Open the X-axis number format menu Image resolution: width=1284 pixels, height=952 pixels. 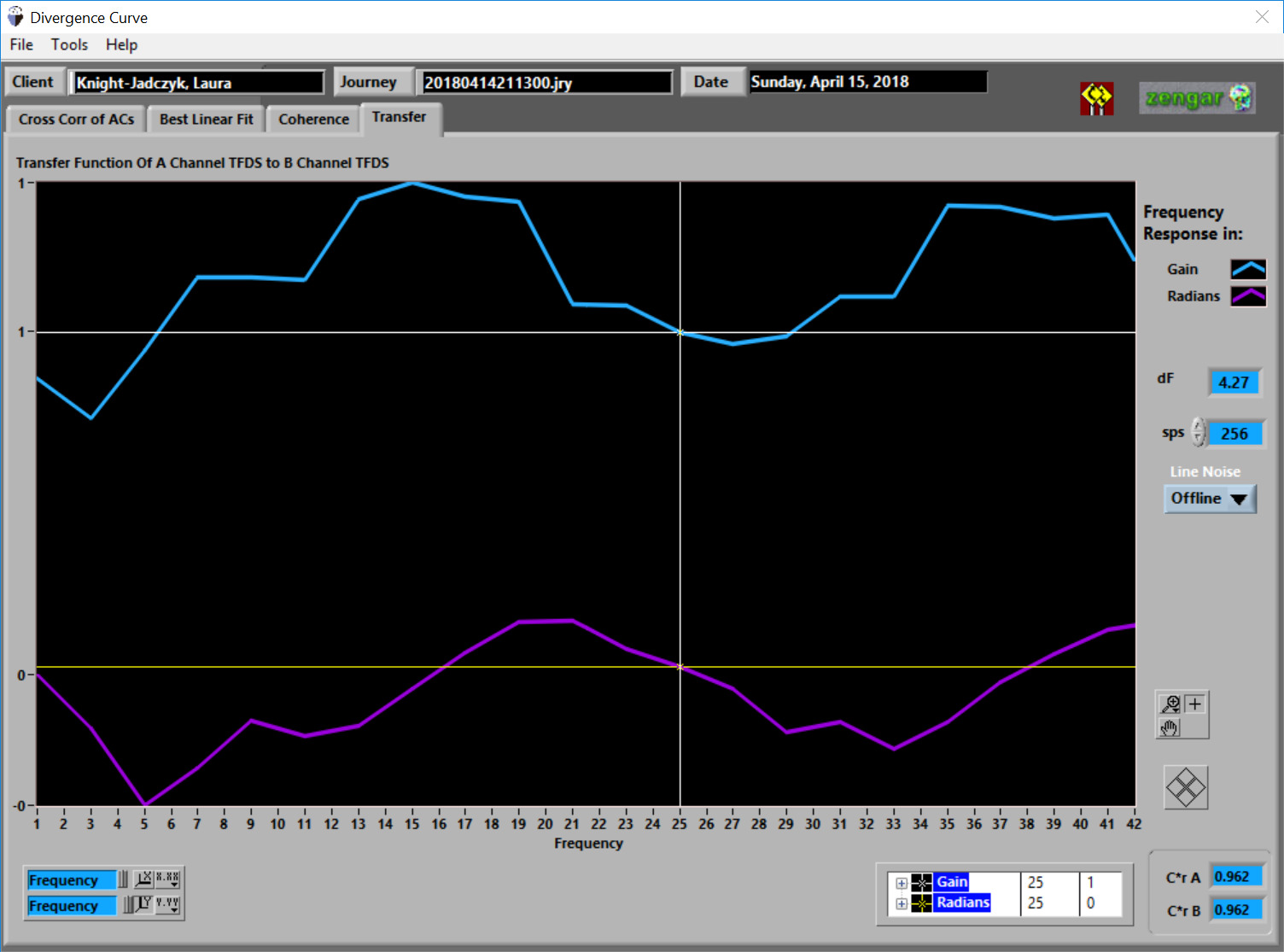(168, 879)
